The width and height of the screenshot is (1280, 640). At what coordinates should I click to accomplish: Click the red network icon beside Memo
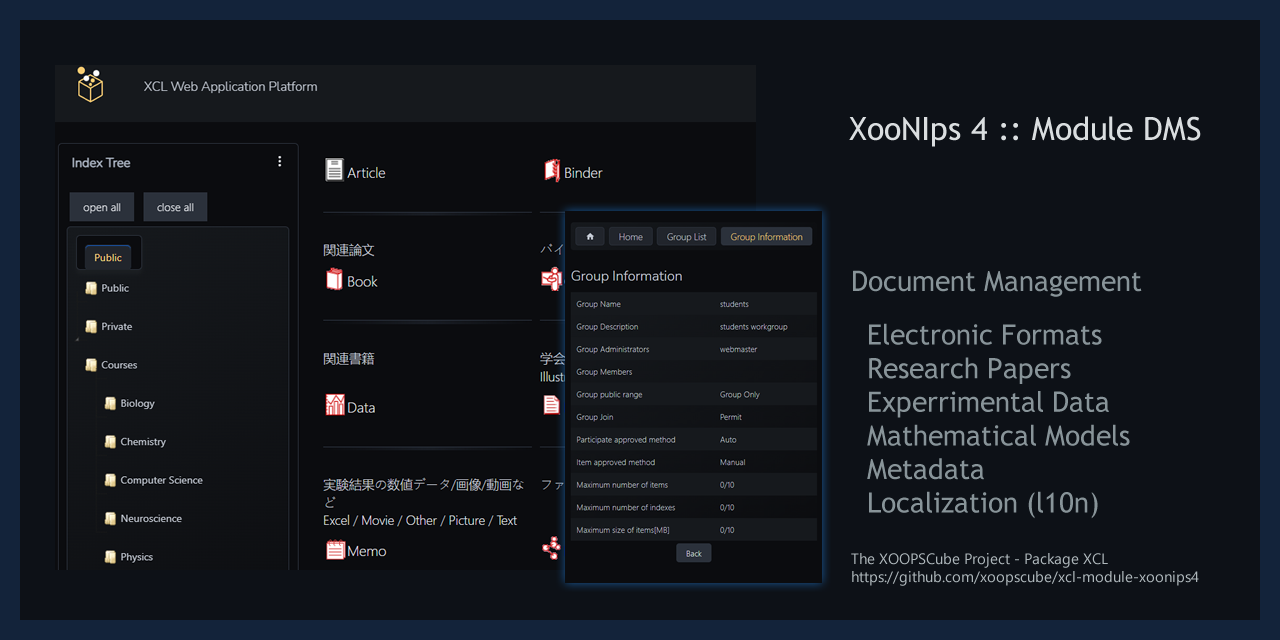coord(551,548)
